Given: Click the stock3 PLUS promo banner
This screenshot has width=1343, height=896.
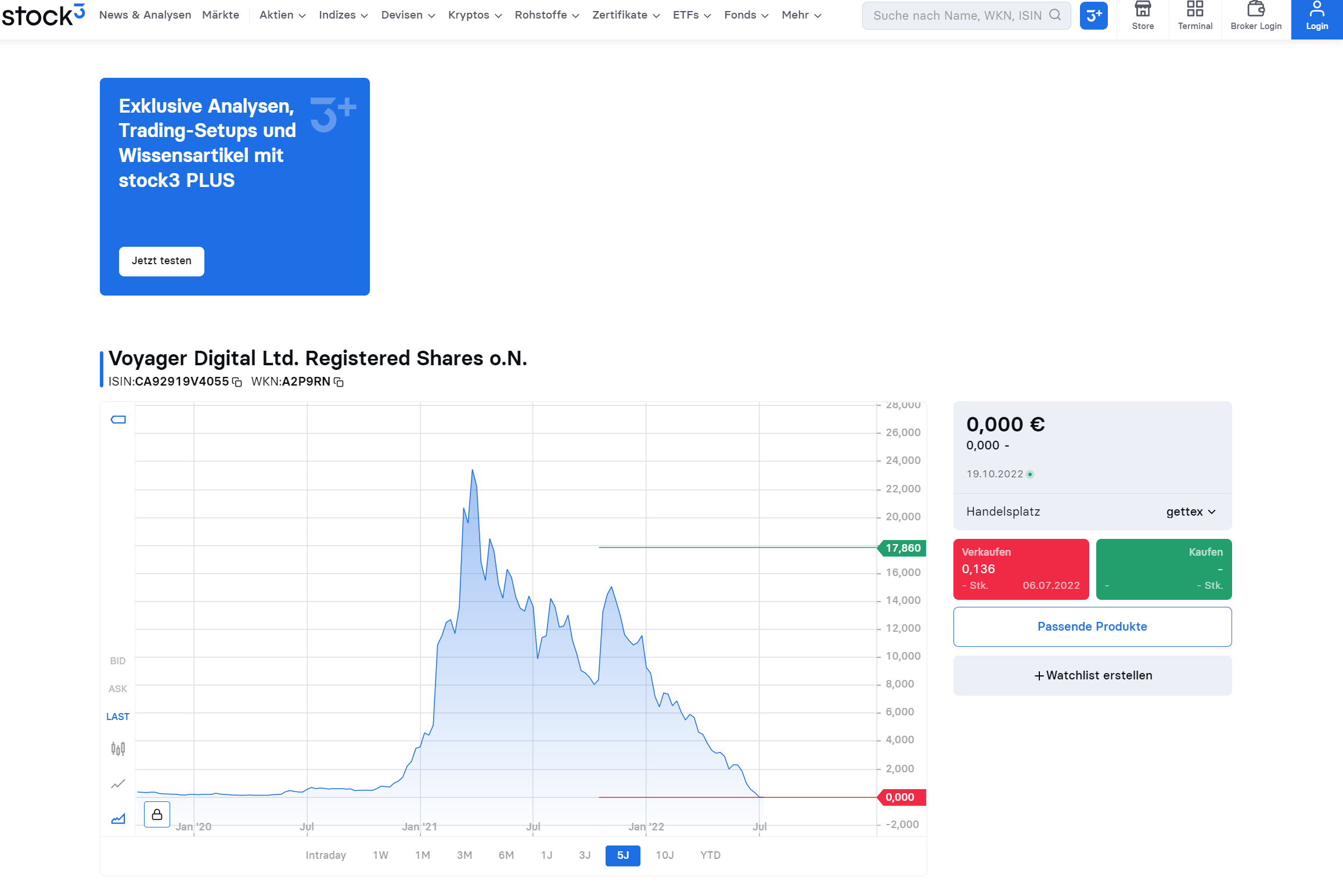Looking at the screenshot, I should [x=235, y=186].
